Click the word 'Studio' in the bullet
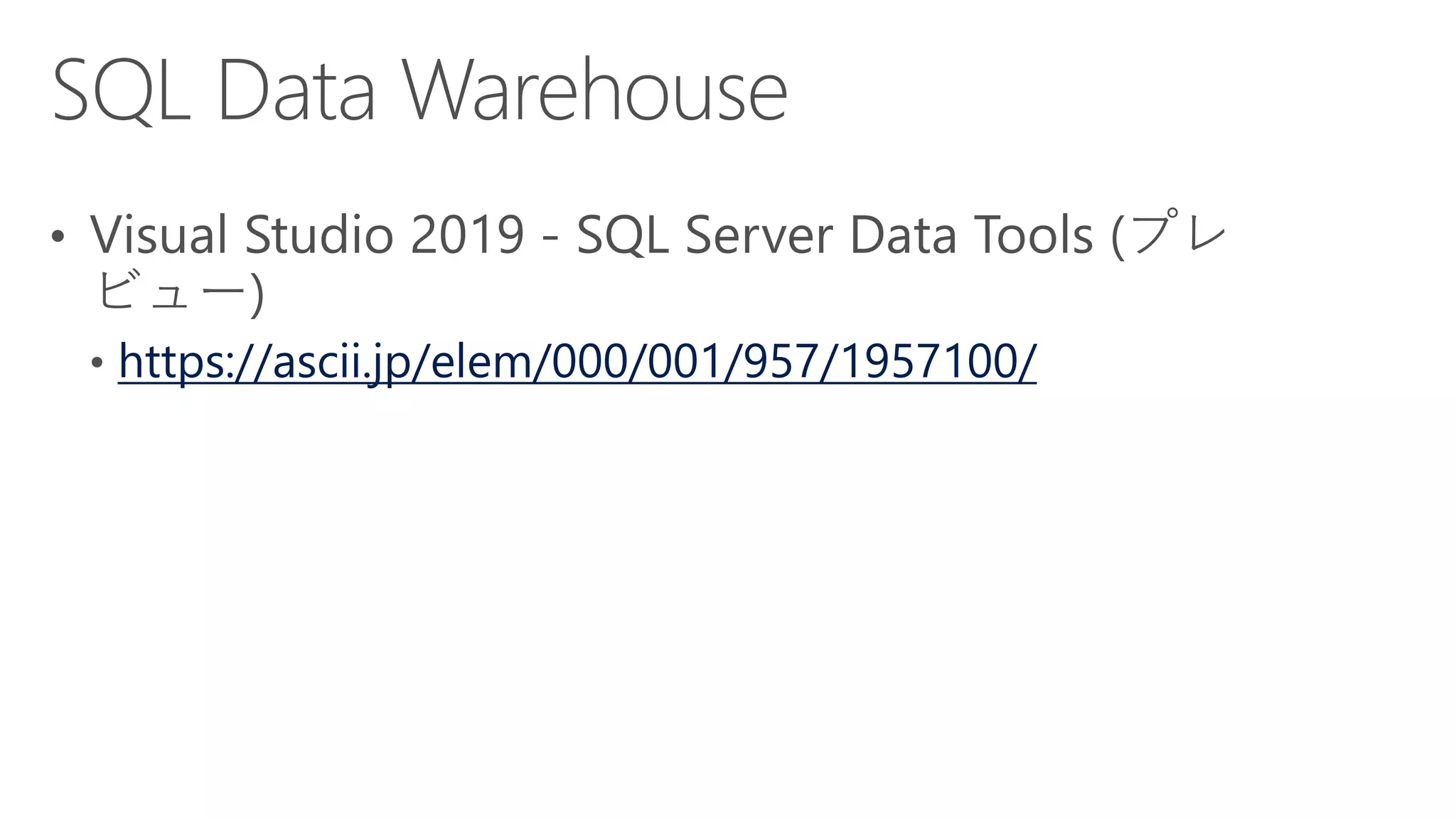 point(318,235)
